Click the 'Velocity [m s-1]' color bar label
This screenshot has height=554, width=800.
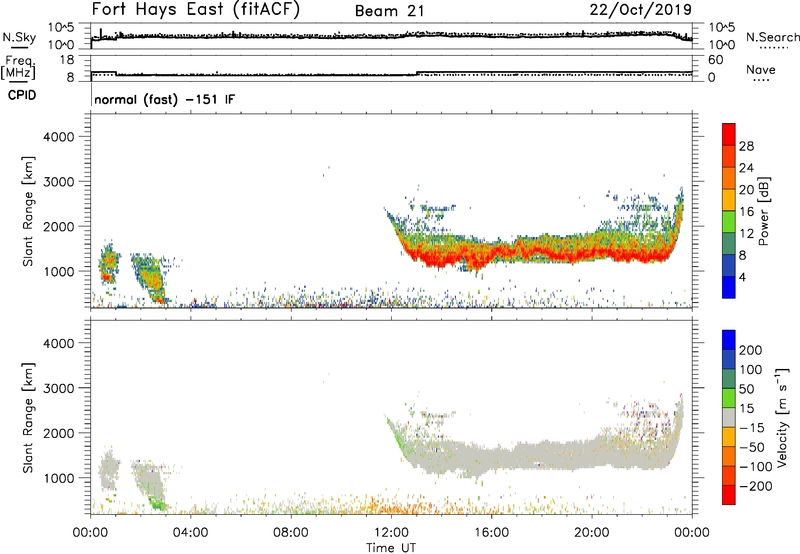(x=782, y=417)
